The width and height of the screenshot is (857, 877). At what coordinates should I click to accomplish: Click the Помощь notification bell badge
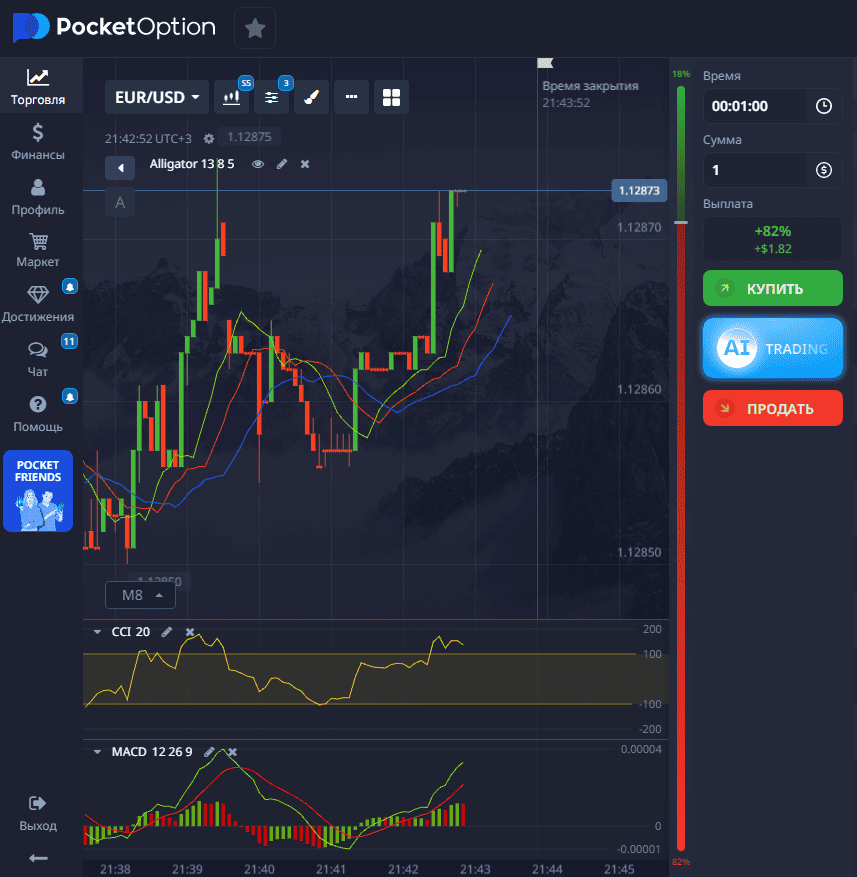click(x=70, y=397)
